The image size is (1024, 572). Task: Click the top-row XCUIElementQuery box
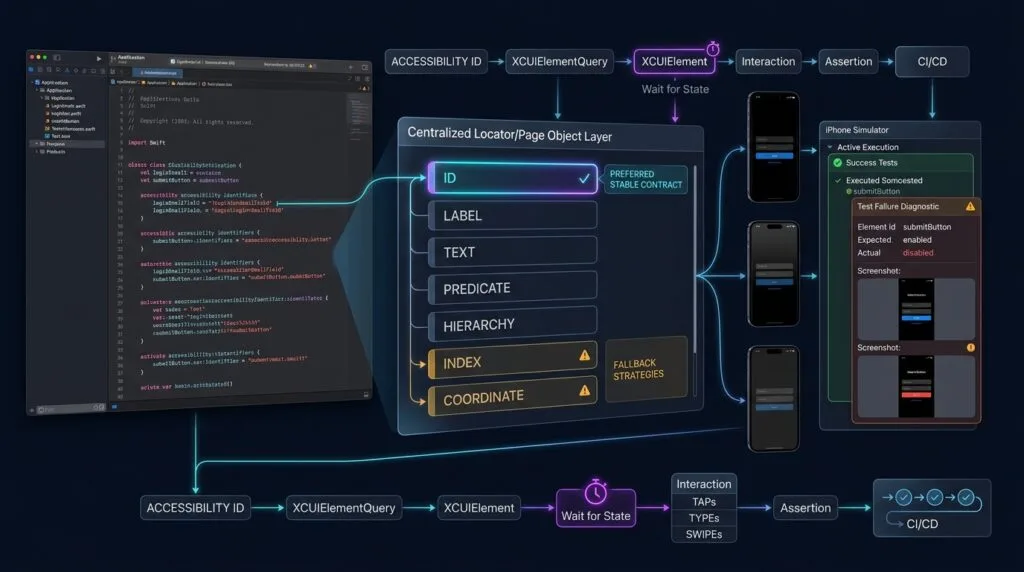click(x=560, y=62)
